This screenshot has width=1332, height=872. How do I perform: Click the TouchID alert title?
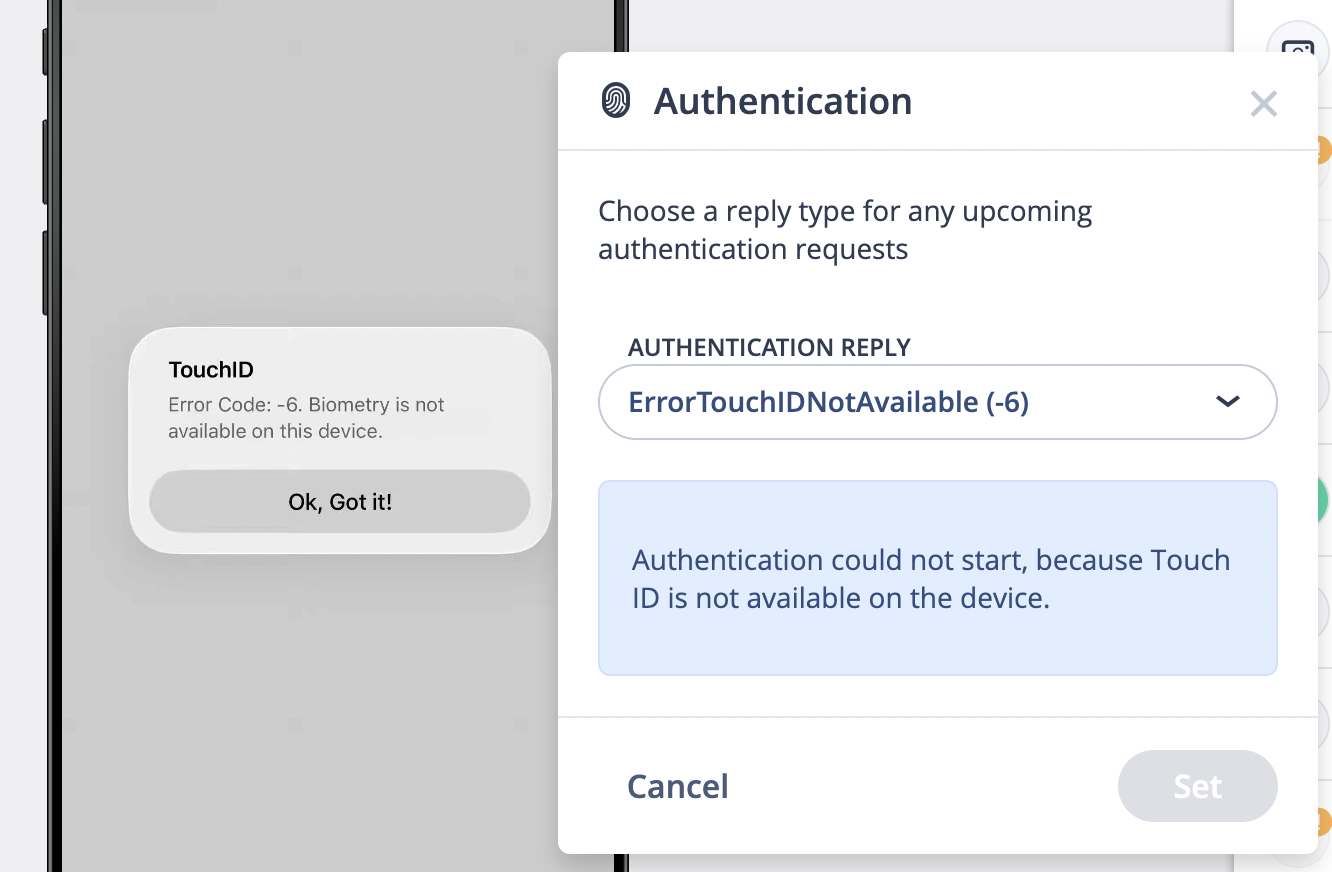211,370
